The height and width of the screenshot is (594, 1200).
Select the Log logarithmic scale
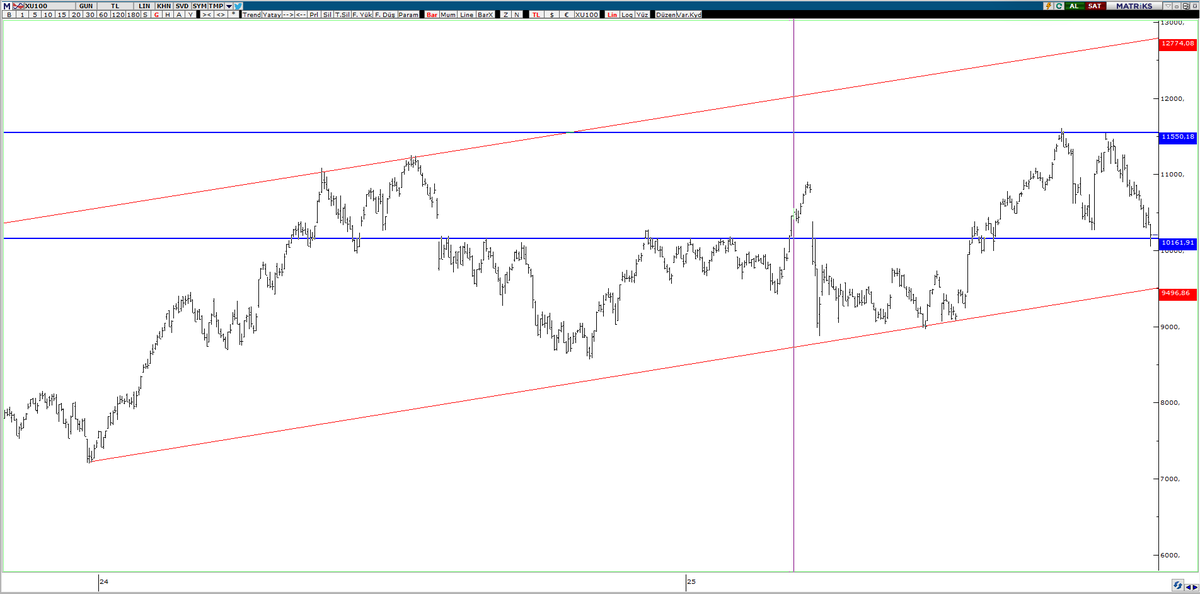(x=627, y=15)
